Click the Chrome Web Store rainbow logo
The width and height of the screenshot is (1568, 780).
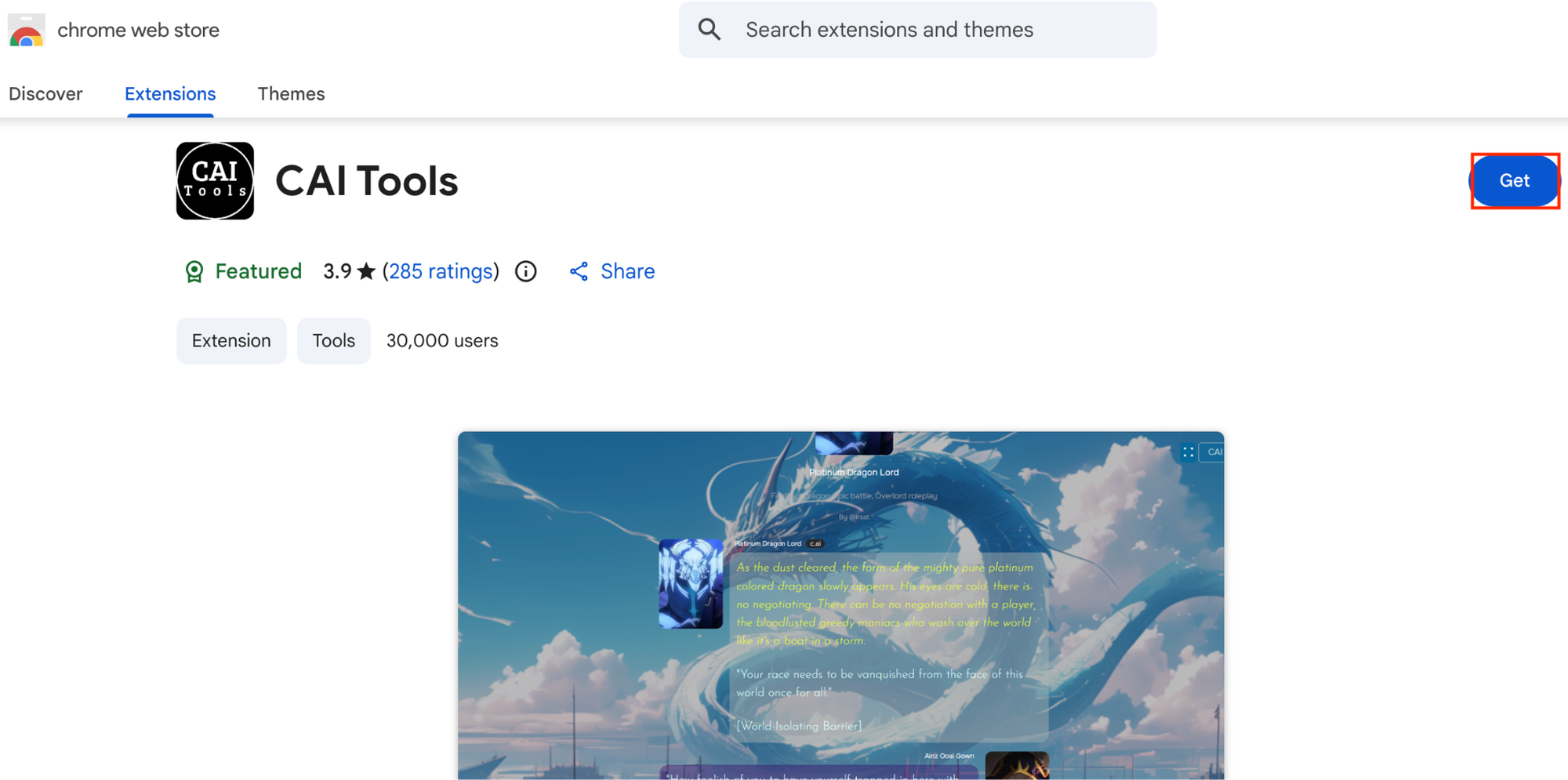pyautogui.click(x=26, y=31)
